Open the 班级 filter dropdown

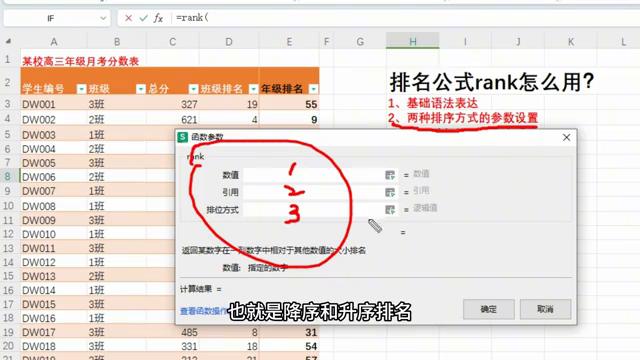point(140,89)
